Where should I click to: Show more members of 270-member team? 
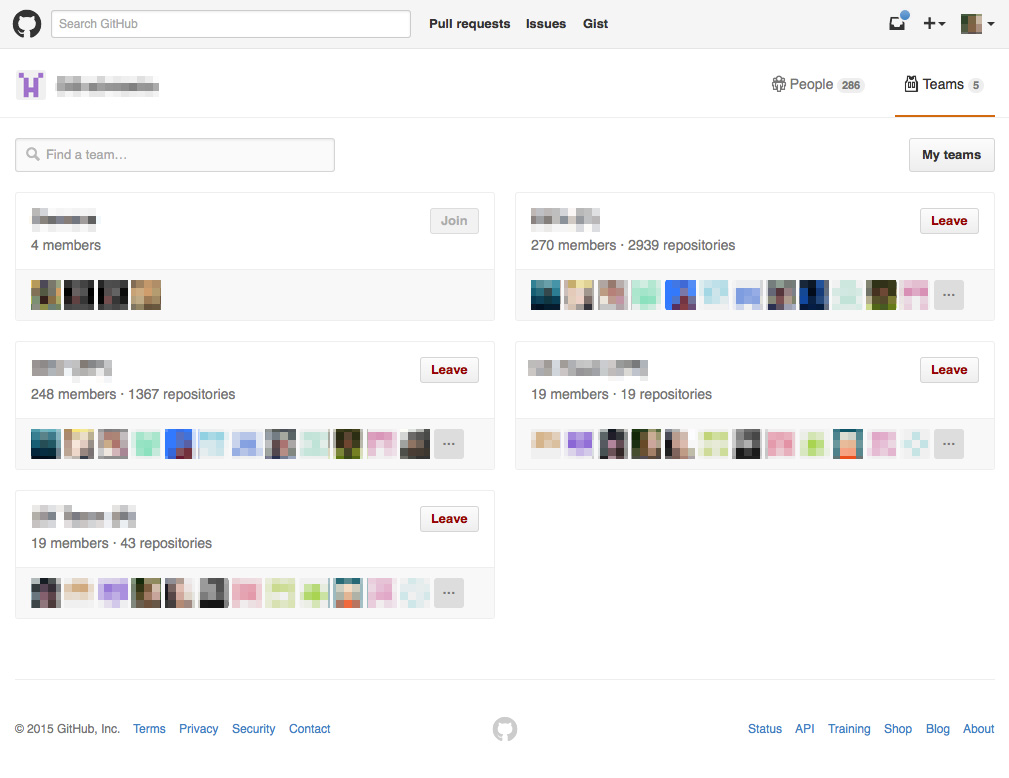949,295
